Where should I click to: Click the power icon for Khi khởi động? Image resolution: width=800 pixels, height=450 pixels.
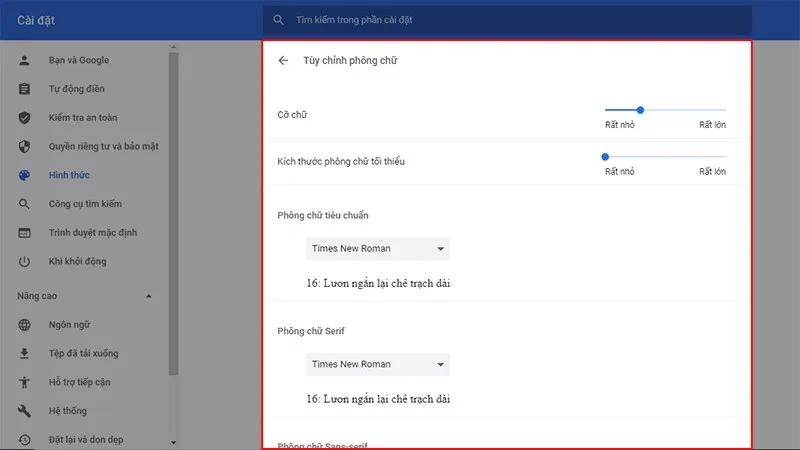coord(24,261)
